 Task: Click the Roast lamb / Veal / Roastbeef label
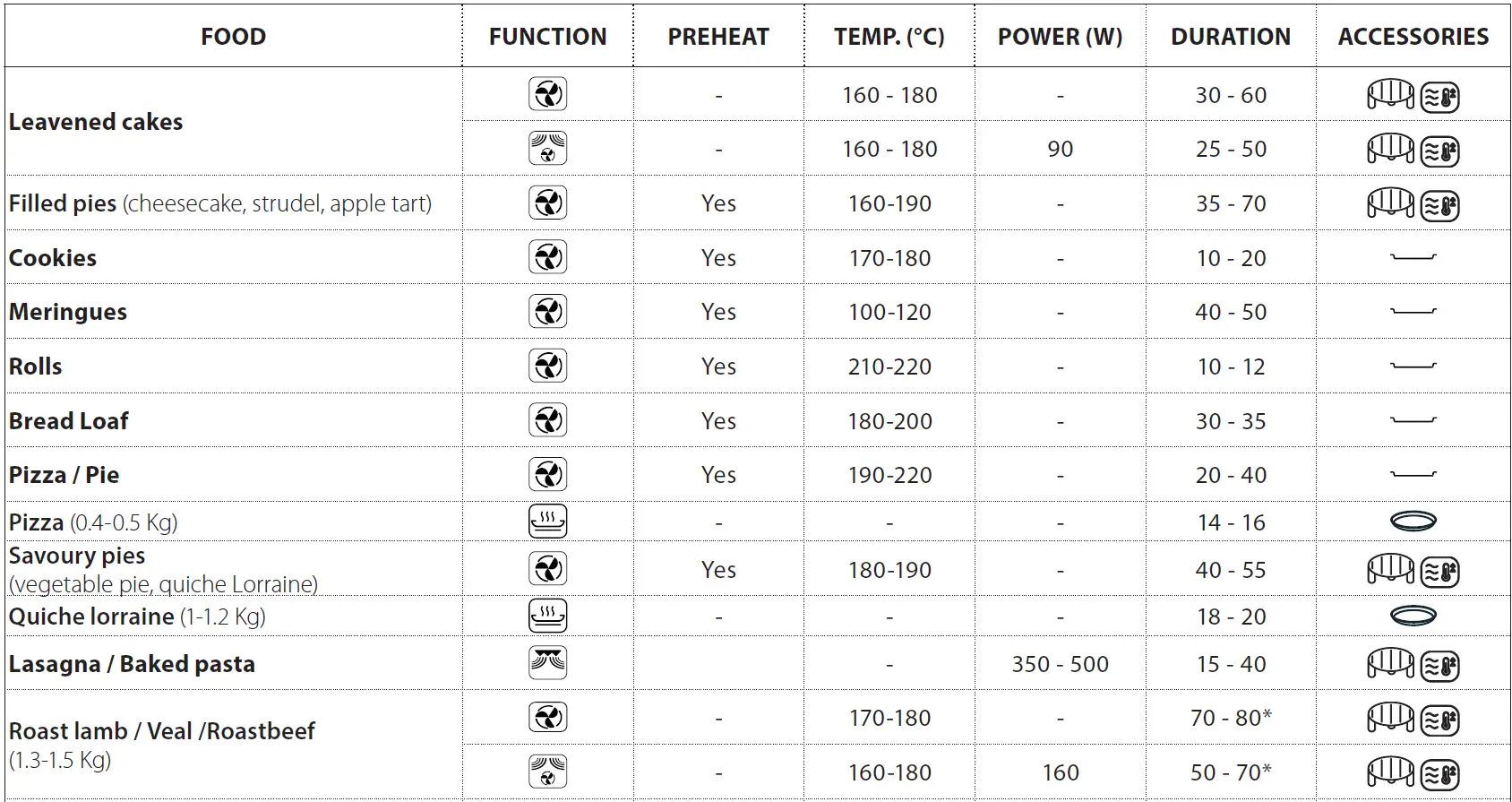pos(162,731)
